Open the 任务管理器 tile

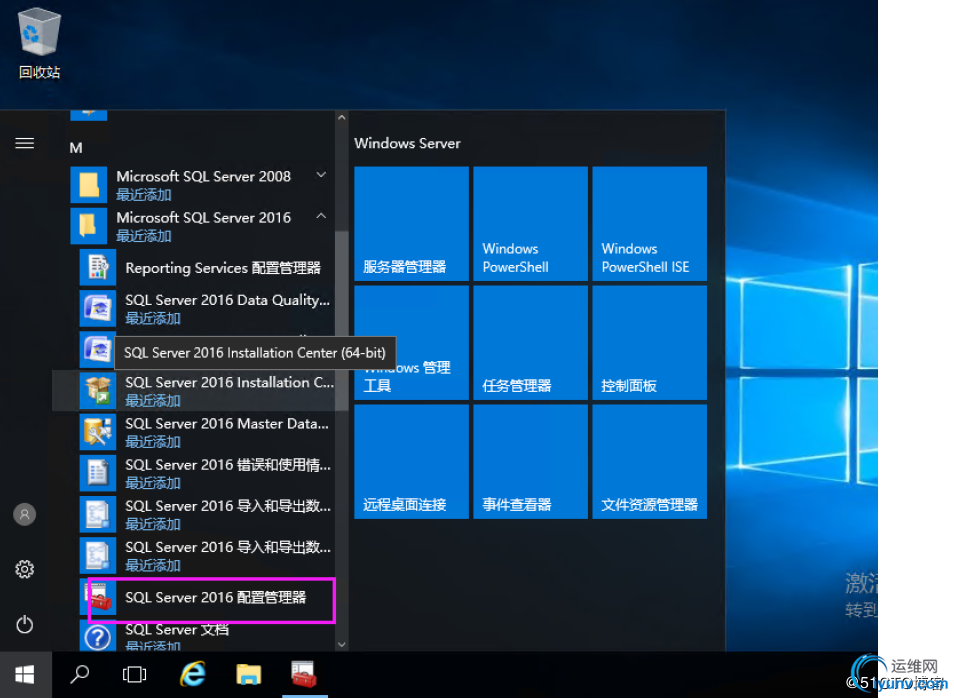point(531,343)
